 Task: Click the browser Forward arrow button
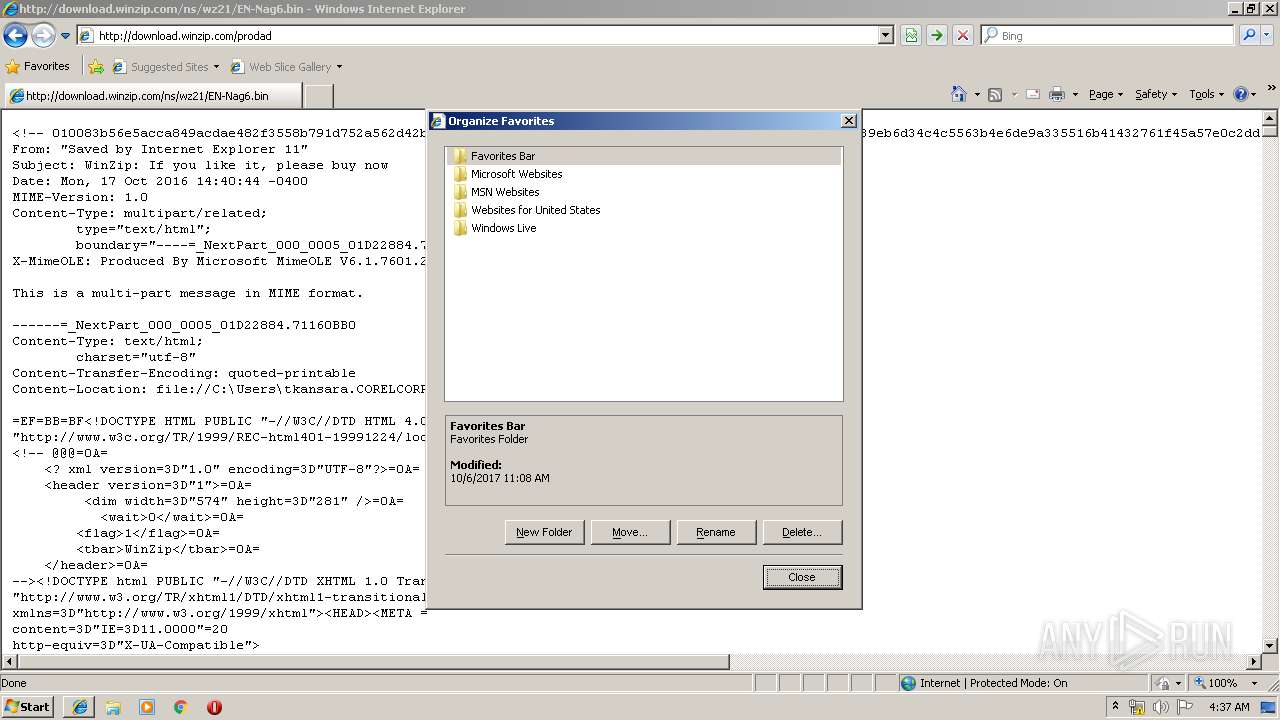pyautogui.click(x=43, y=36)
